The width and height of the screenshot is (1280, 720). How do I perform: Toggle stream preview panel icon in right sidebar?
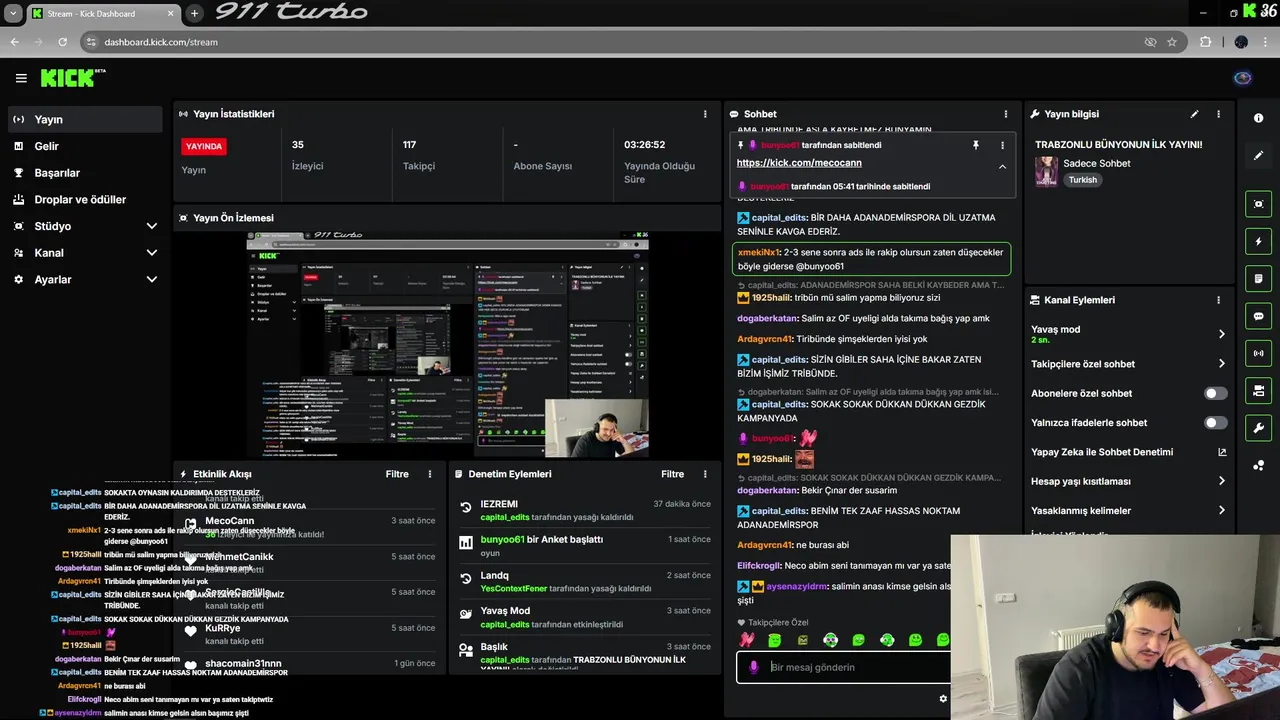click(1258, 204)
